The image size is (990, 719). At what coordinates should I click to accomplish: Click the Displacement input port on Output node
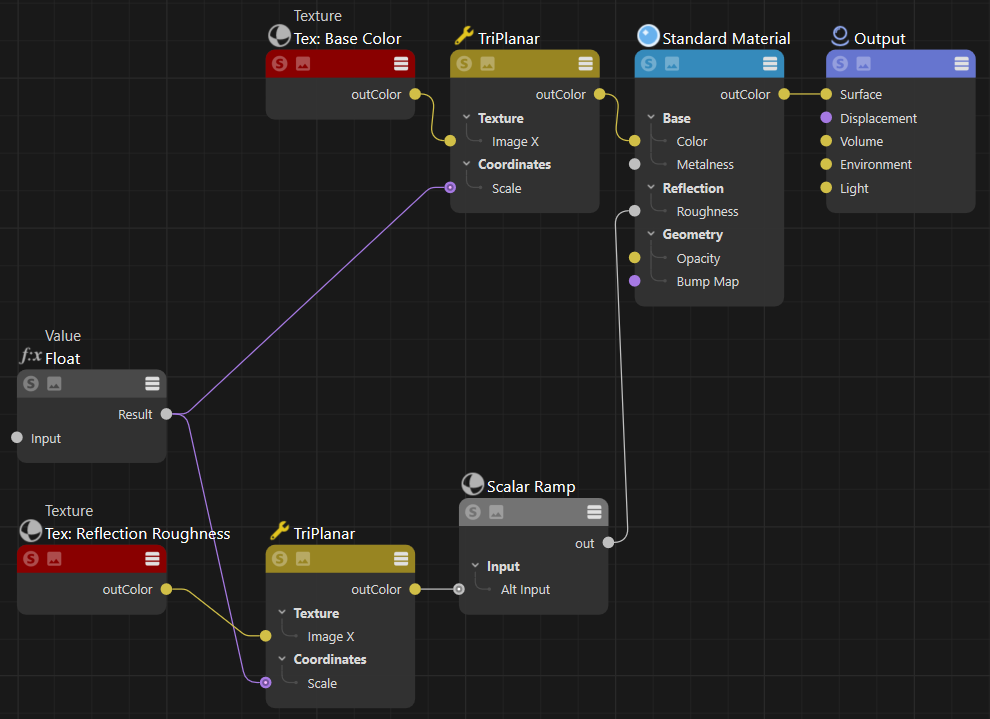(826, 118)
